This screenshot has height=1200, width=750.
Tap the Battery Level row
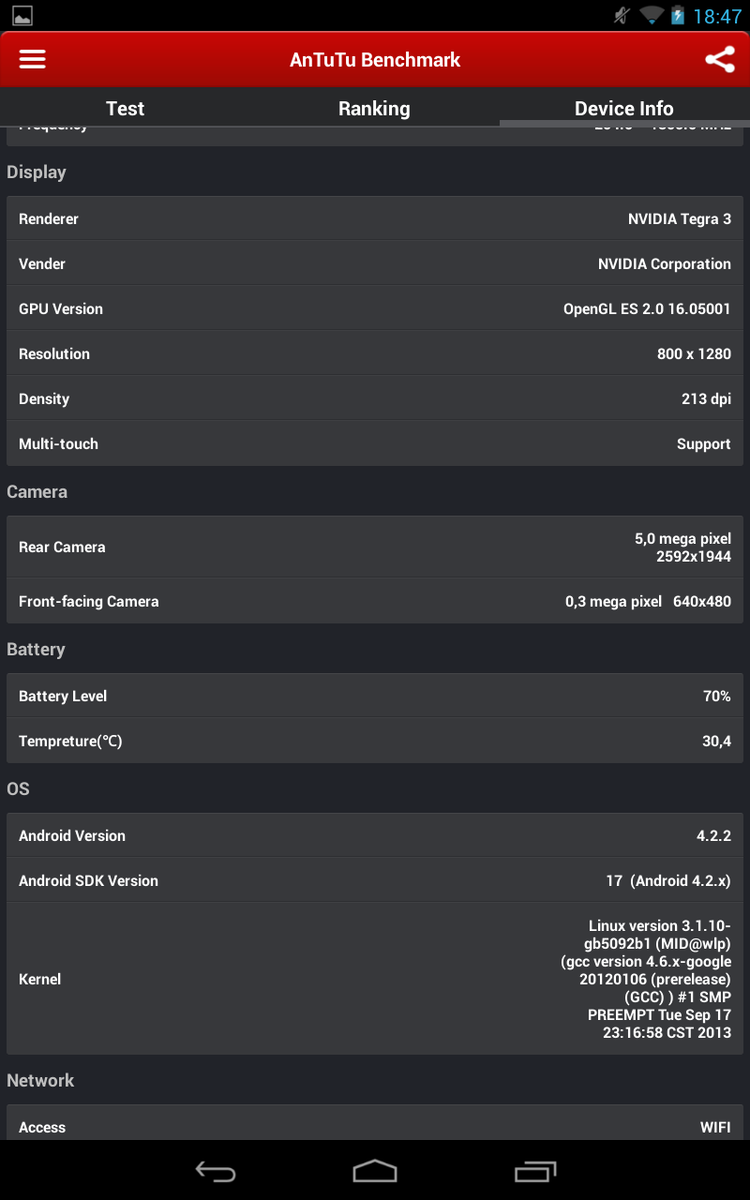pyautogui.click(x=375, y=696)
